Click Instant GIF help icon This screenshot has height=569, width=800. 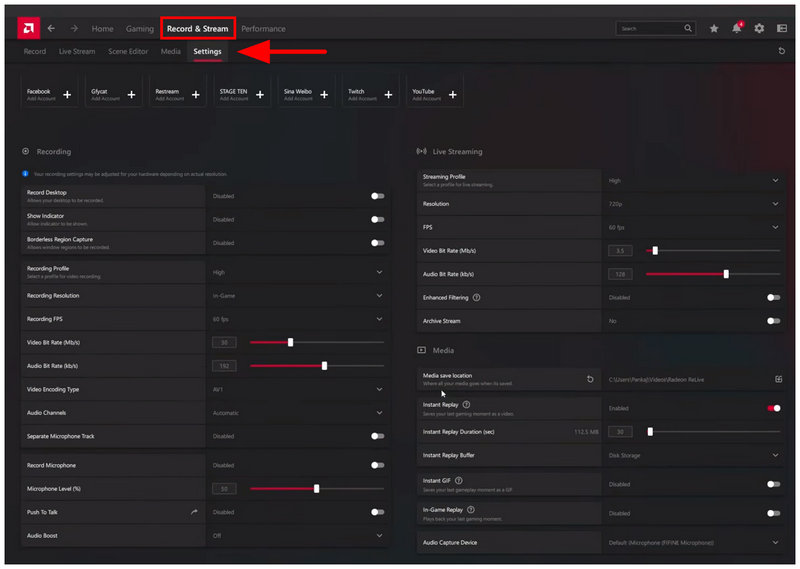pos(458,481)
